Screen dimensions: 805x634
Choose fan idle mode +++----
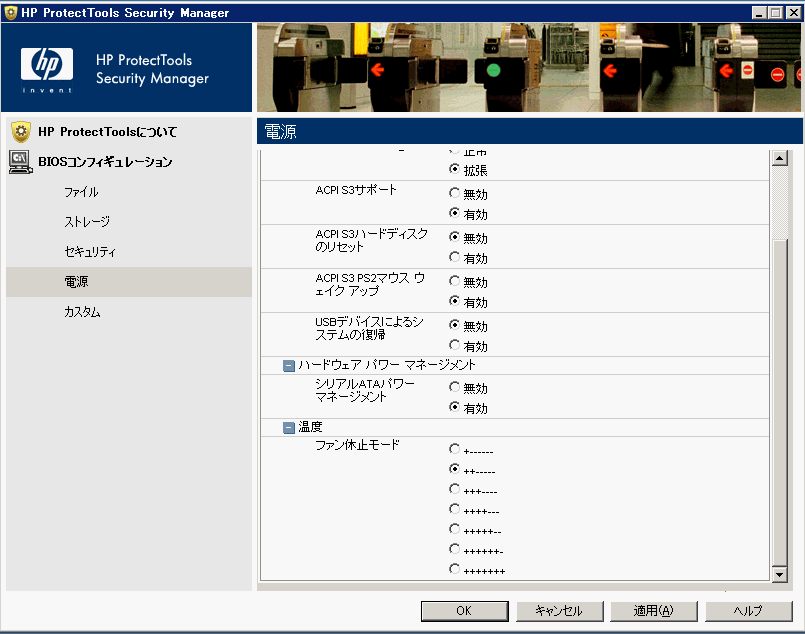pyautogui.click(x=454, y=489)
